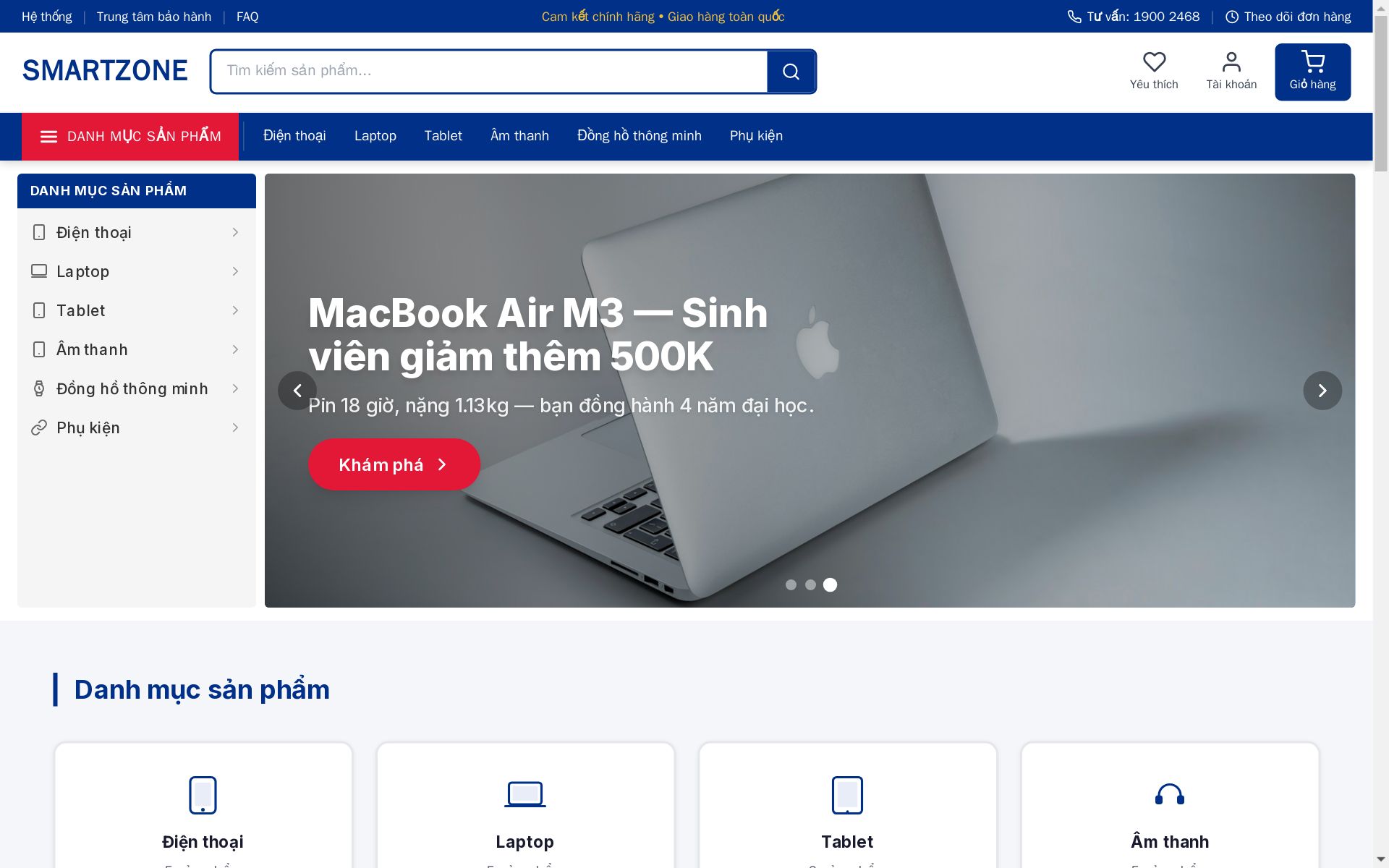Expand the Đồng hồ thông minh chevron
Screen dimensions: 1389x868
tap(235, 388)
